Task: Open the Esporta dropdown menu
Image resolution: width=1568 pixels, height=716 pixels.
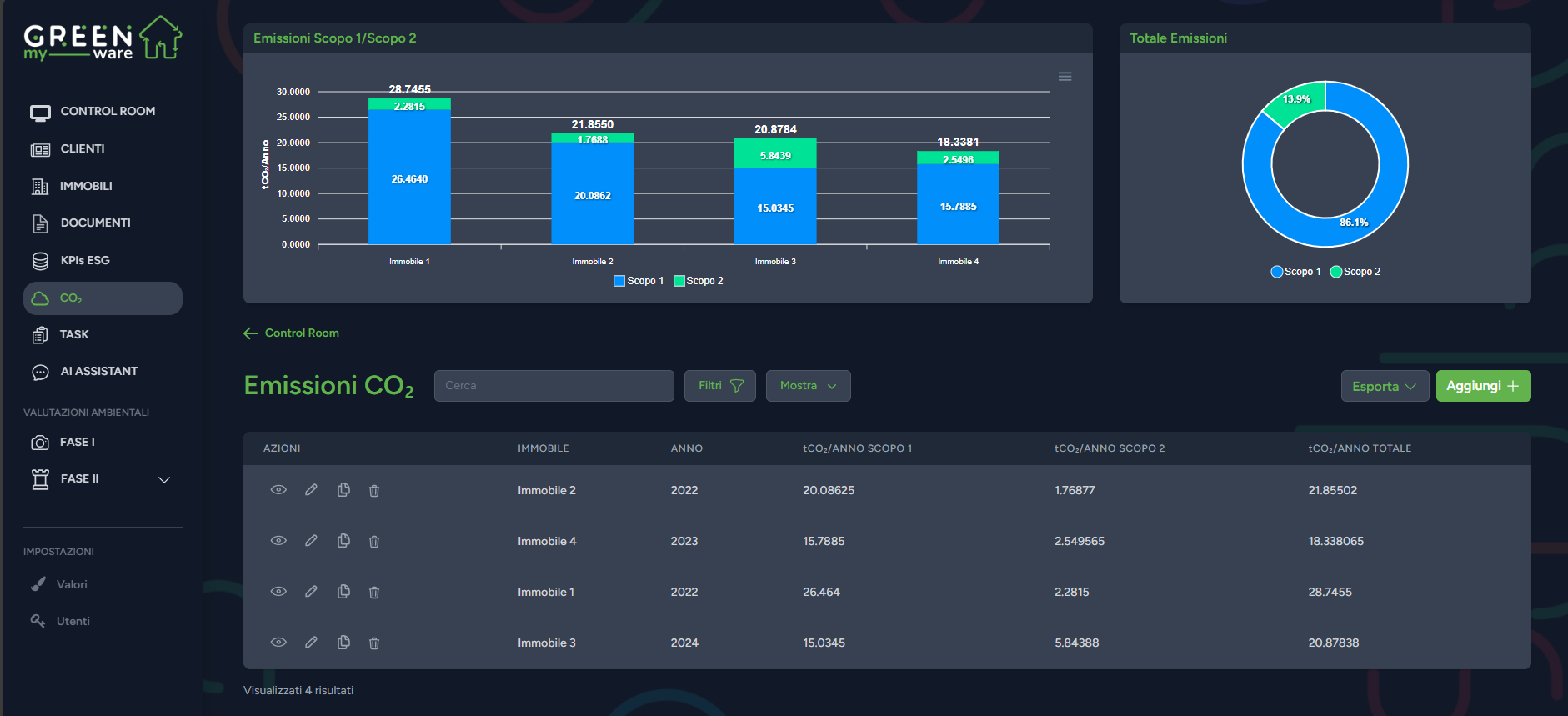Action: tap(1385, 386)
